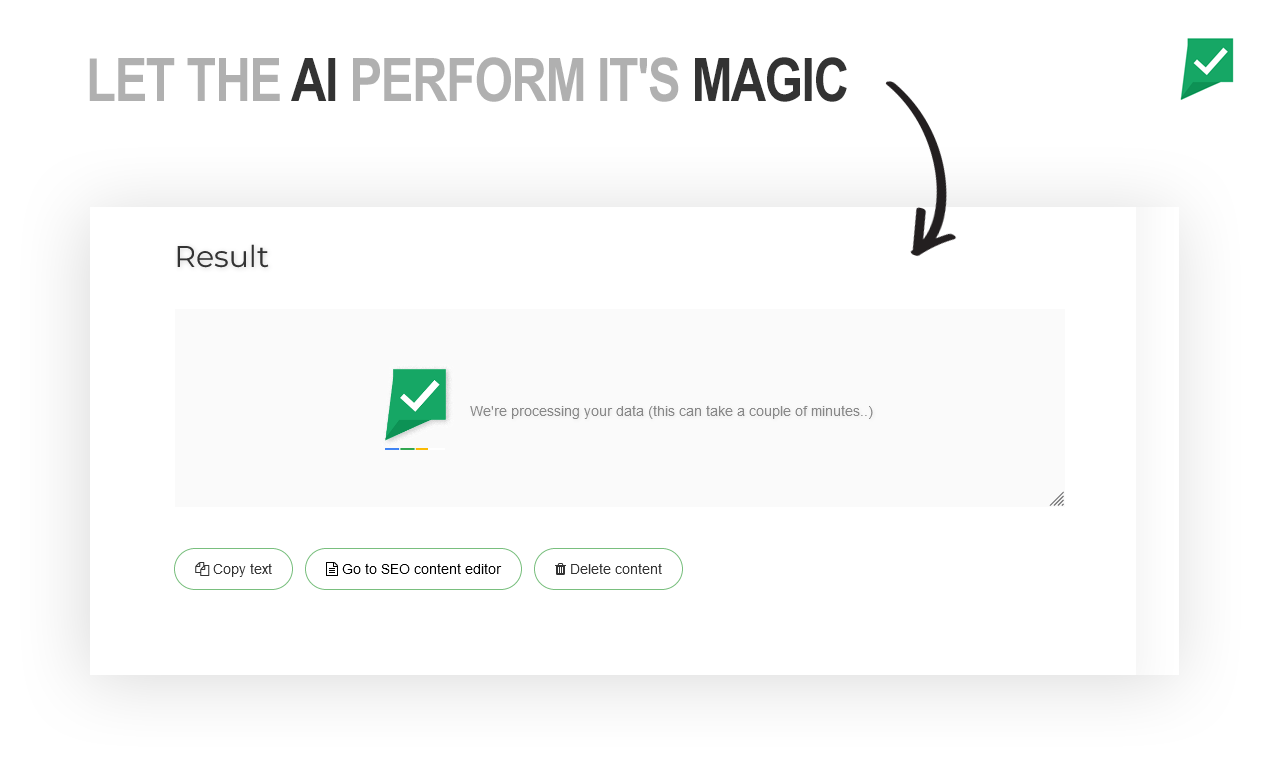
Task: Click the narrow white strip right of result card
Action: [1157, 440]
